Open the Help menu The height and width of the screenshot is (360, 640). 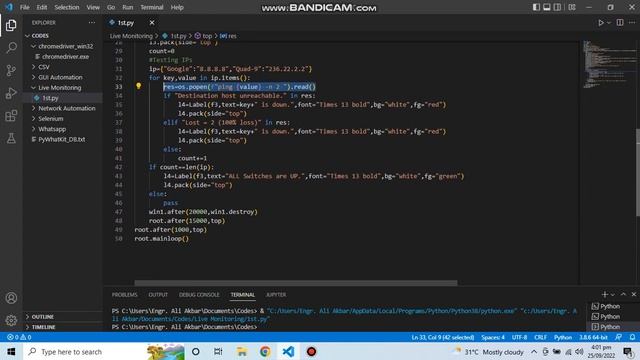point(177,7)
